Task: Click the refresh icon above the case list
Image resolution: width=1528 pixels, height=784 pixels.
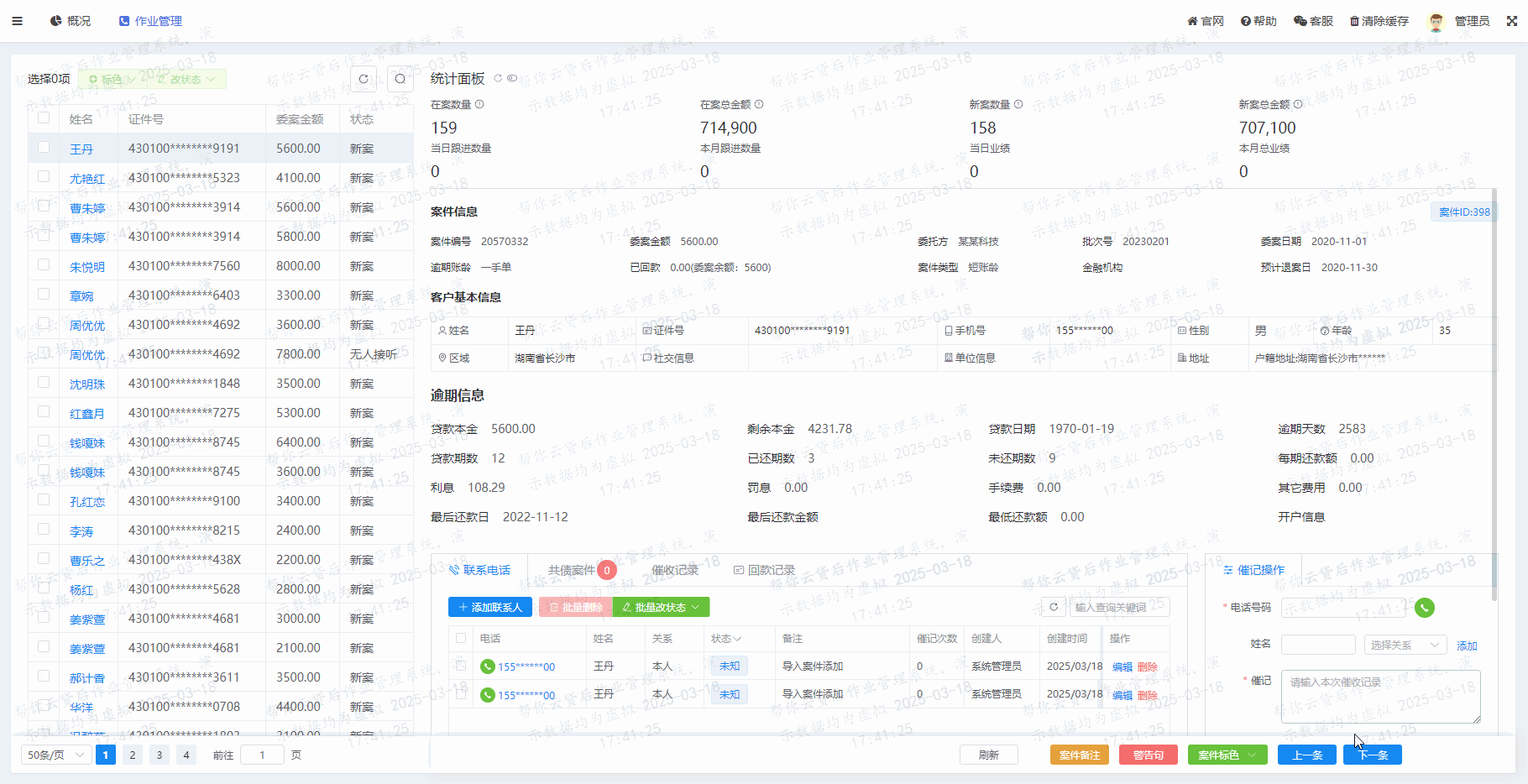Action: pos(363,78)
